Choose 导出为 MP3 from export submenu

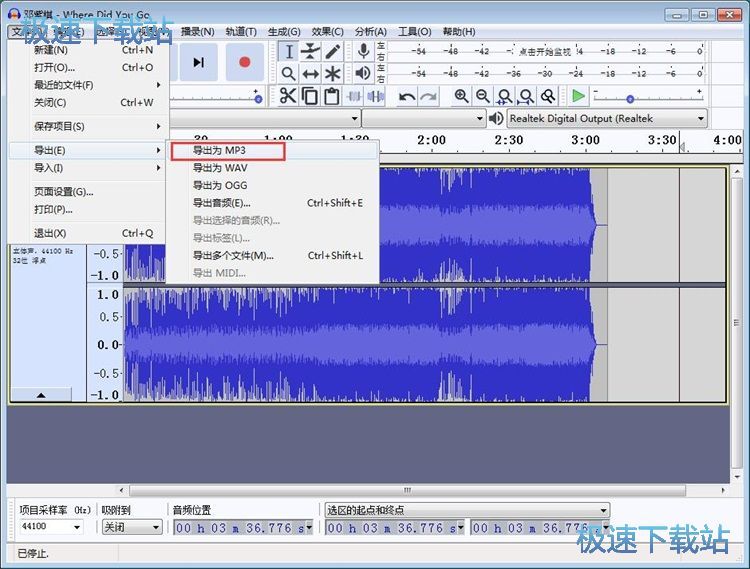pos(272,150)
